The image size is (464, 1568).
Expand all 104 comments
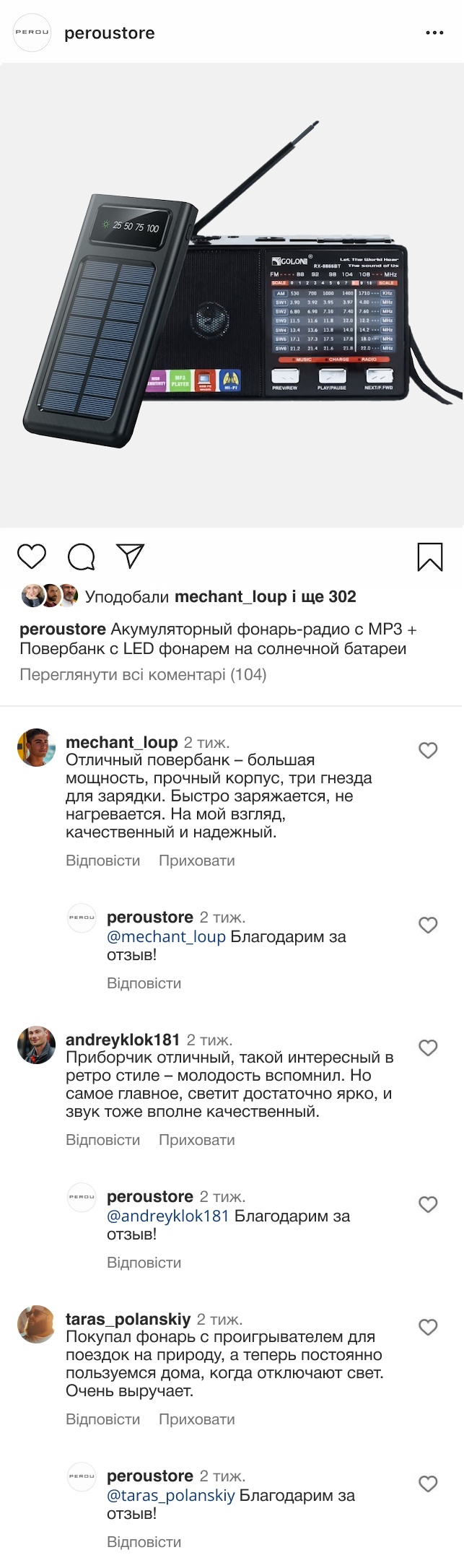point(143,675)
